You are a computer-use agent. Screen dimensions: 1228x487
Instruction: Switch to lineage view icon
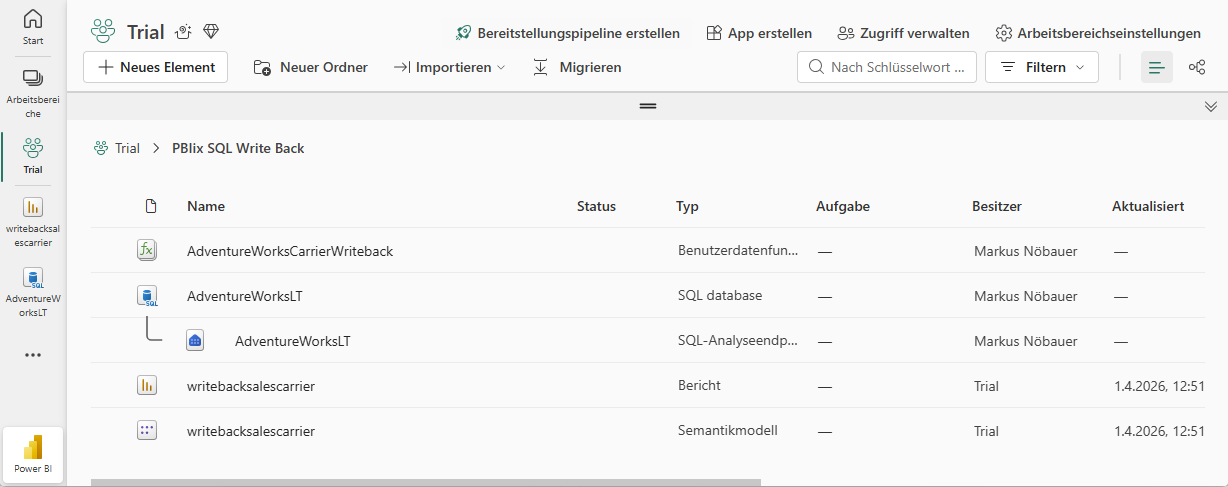tap(1196, 67)
